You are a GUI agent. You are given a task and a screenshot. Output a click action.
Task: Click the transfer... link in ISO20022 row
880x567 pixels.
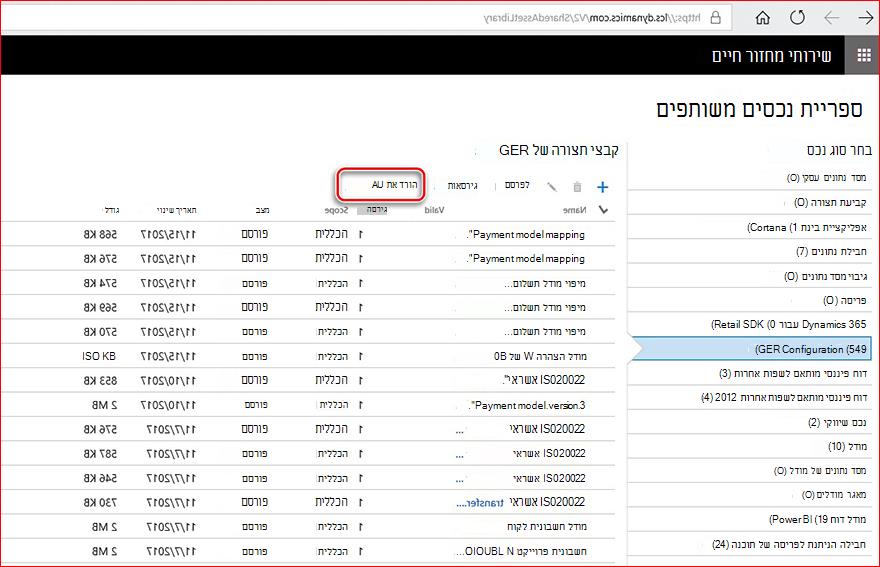pyautogui.click(x=480, y=503)
